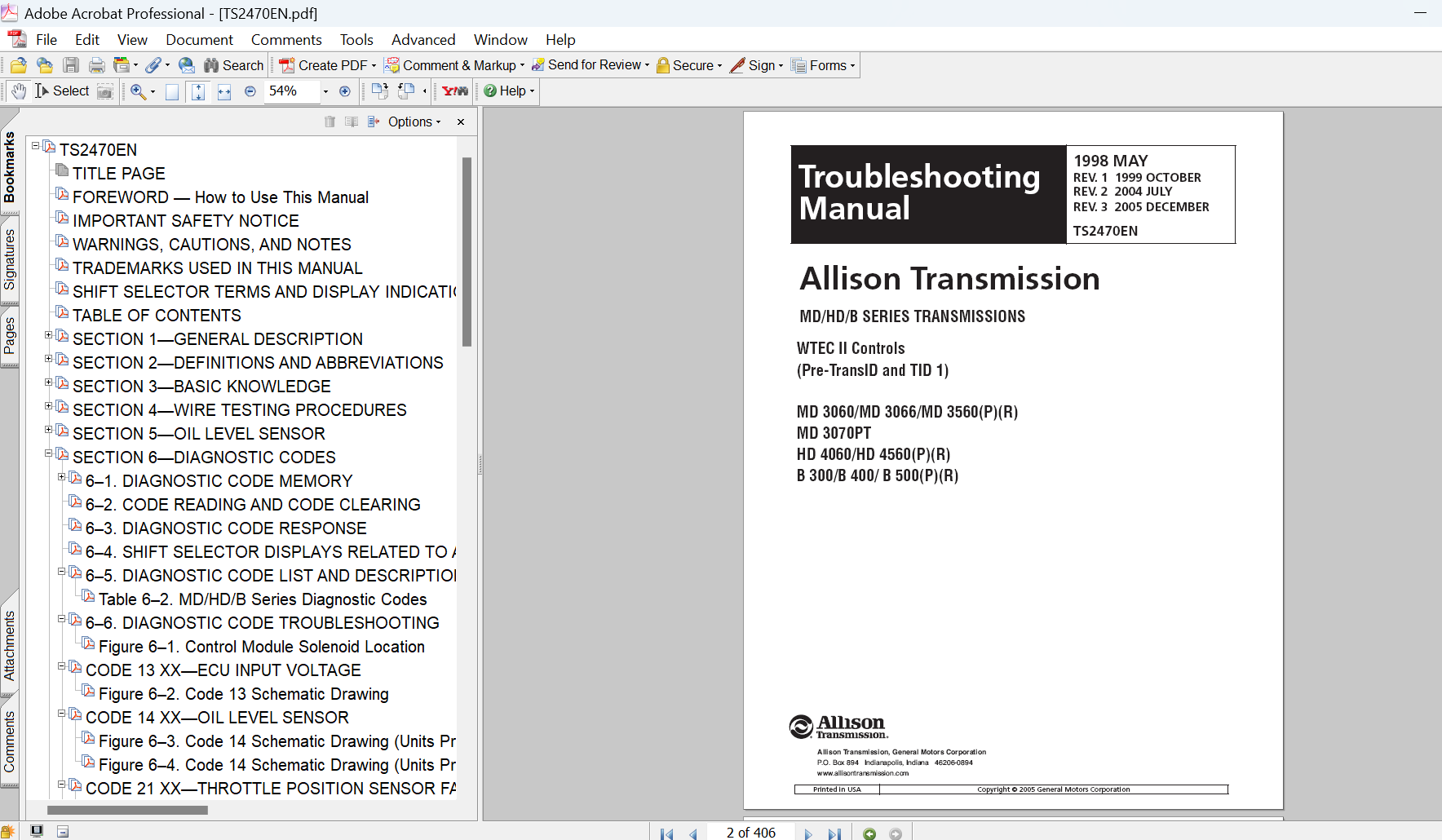
Task: Click the Print icon
Action: [97, 65]
